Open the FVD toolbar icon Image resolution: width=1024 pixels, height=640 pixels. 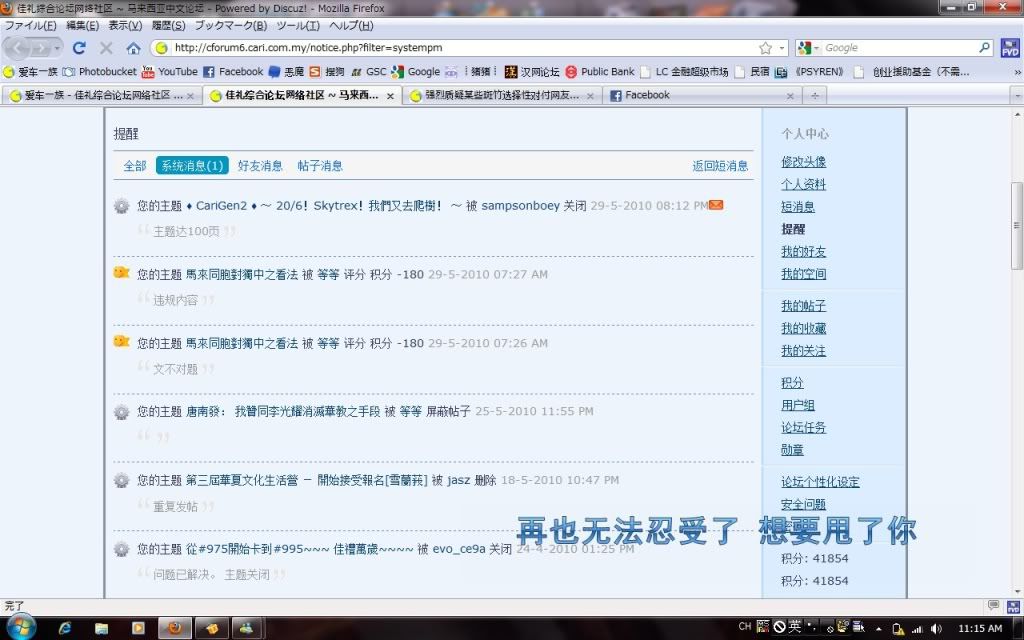[1010, 48]
